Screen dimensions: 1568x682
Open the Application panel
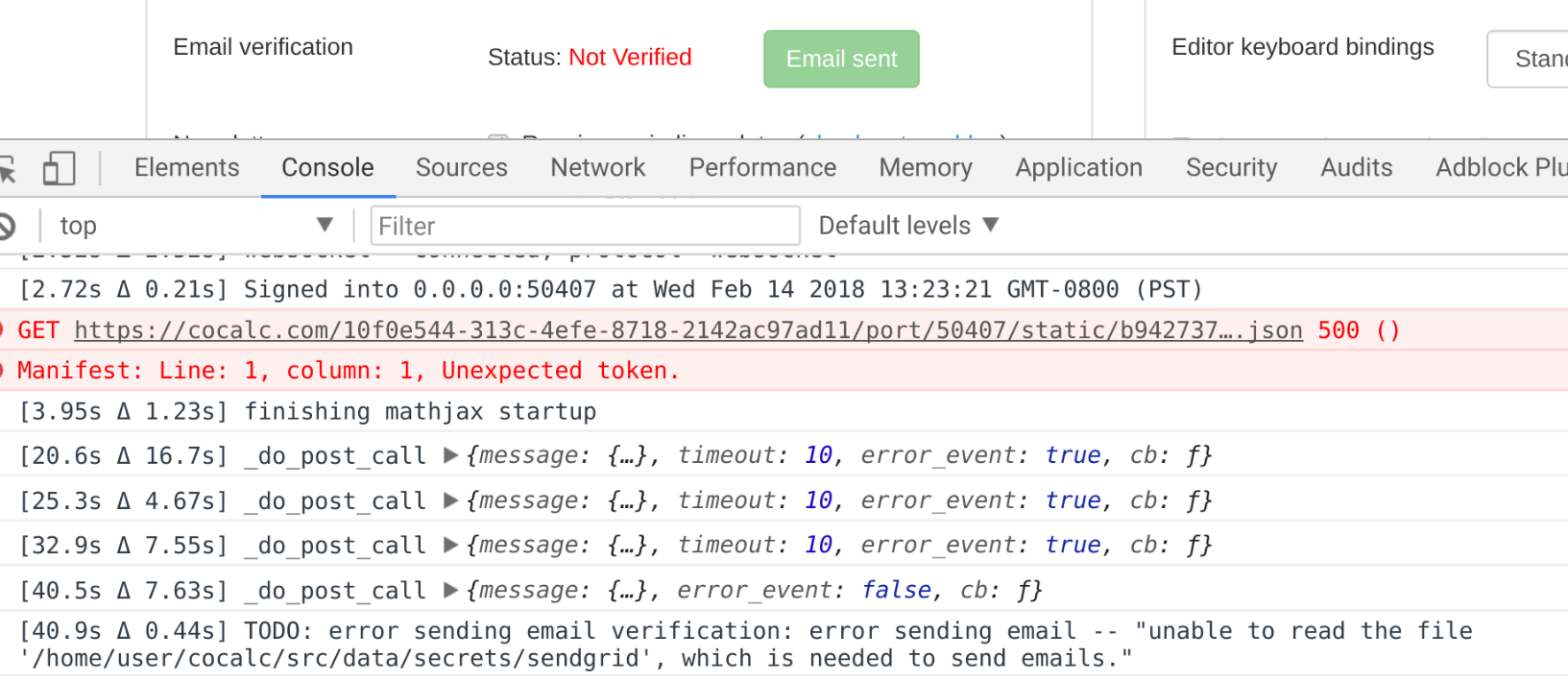pos(1078,167)
